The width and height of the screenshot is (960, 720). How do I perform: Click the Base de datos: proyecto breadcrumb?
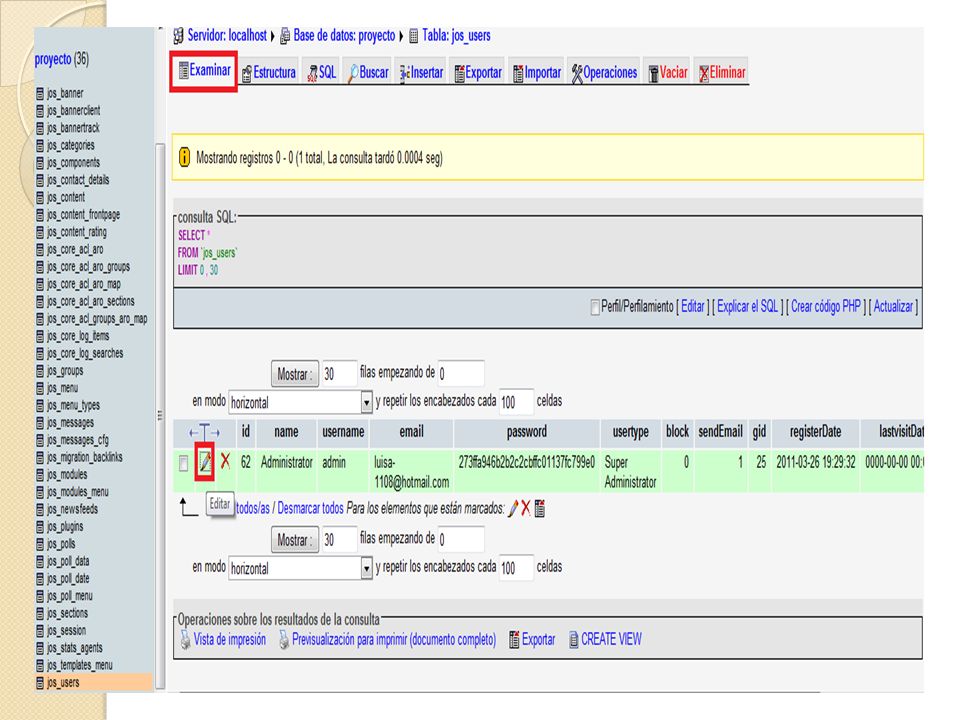coord(344,36)
